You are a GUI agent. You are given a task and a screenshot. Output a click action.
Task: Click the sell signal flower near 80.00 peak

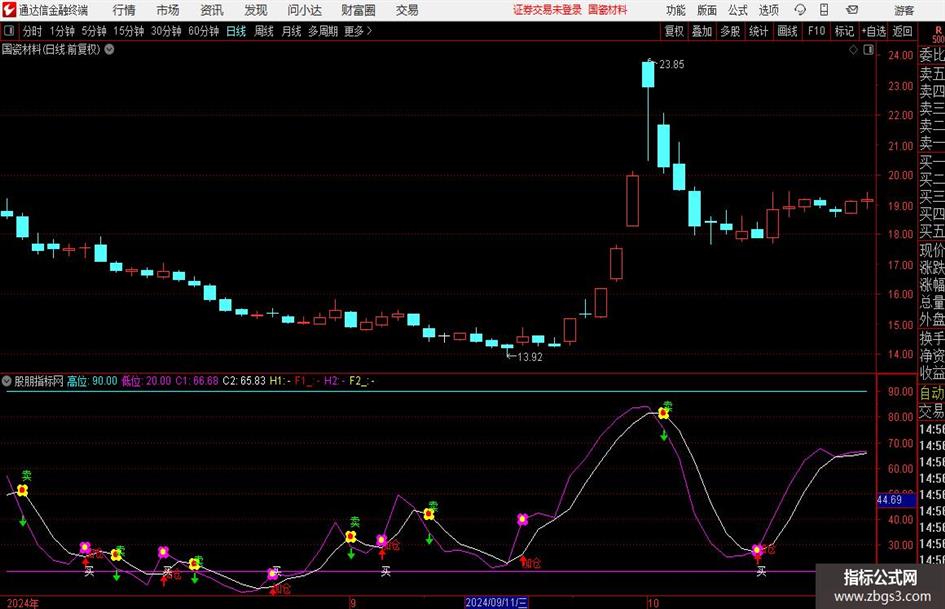click(x=664, y=413)
